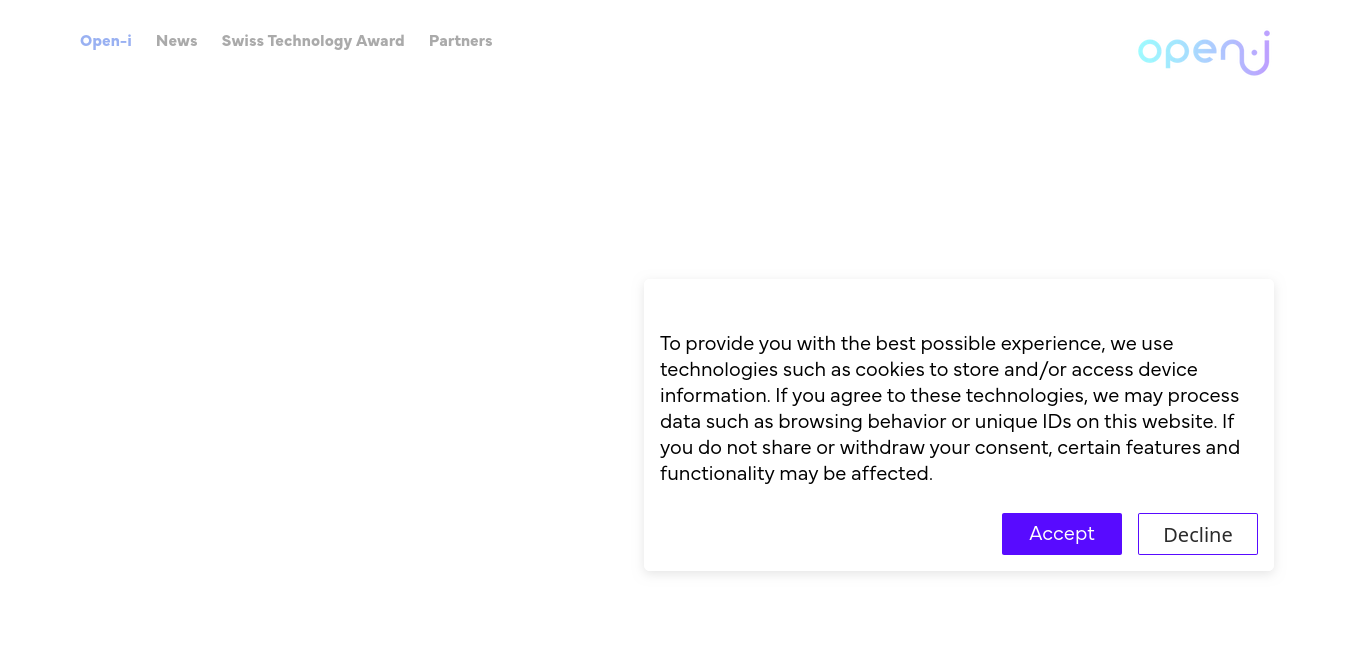This screenshot has height=651, width=1366.
Task: Go to Swiss Technology Award page
Action: 313,41
